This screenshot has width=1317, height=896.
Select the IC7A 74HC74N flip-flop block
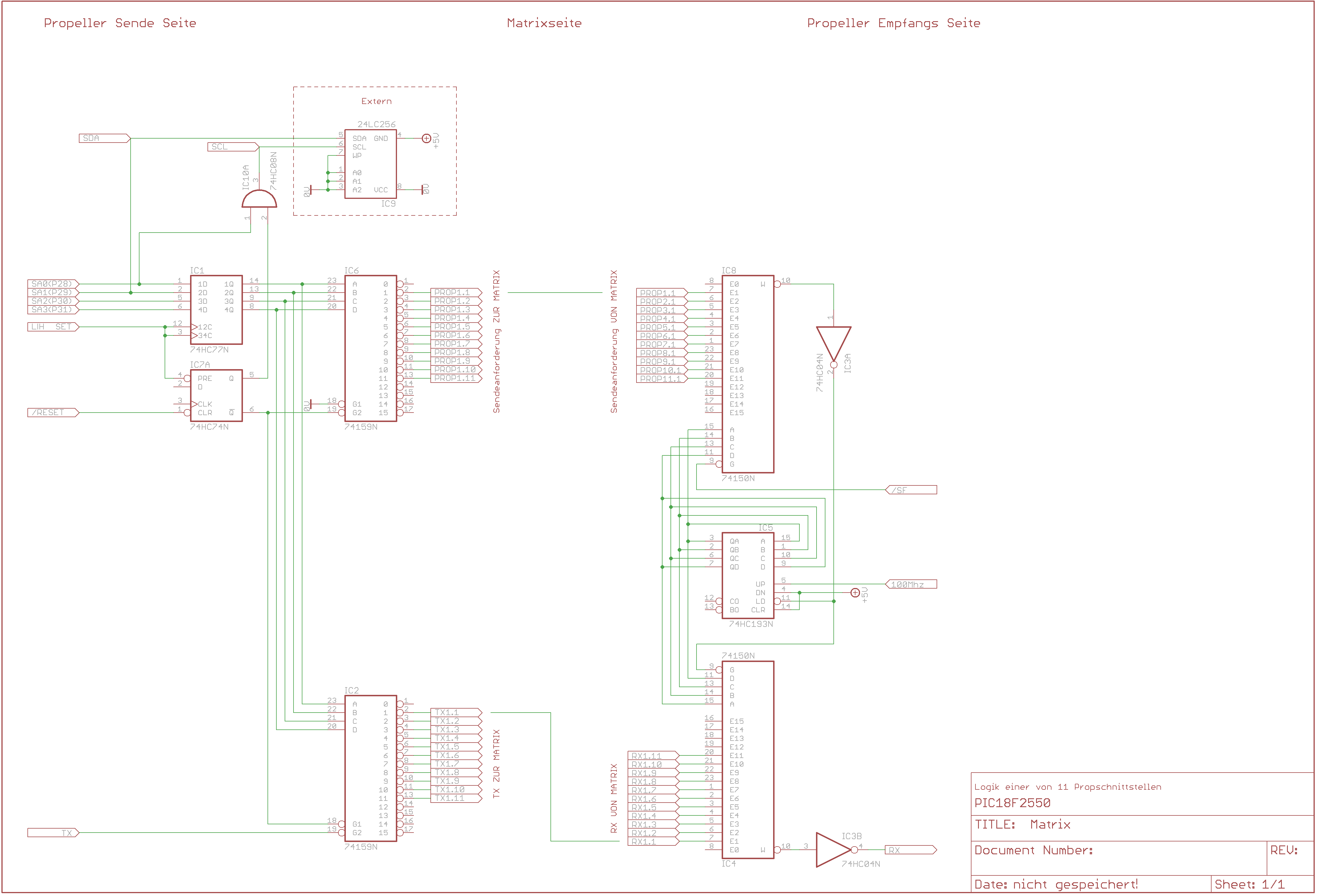point(216,395)
